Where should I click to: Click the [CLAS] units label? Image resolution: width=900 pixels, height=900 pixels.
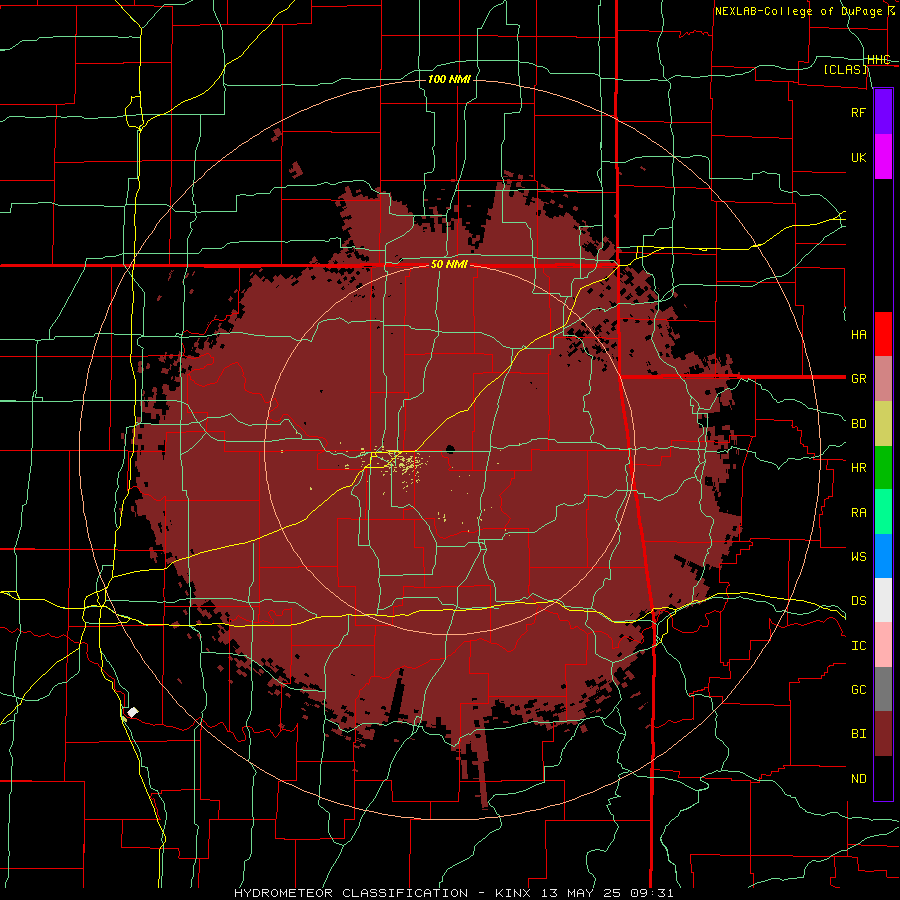click(x=845, y=69)
